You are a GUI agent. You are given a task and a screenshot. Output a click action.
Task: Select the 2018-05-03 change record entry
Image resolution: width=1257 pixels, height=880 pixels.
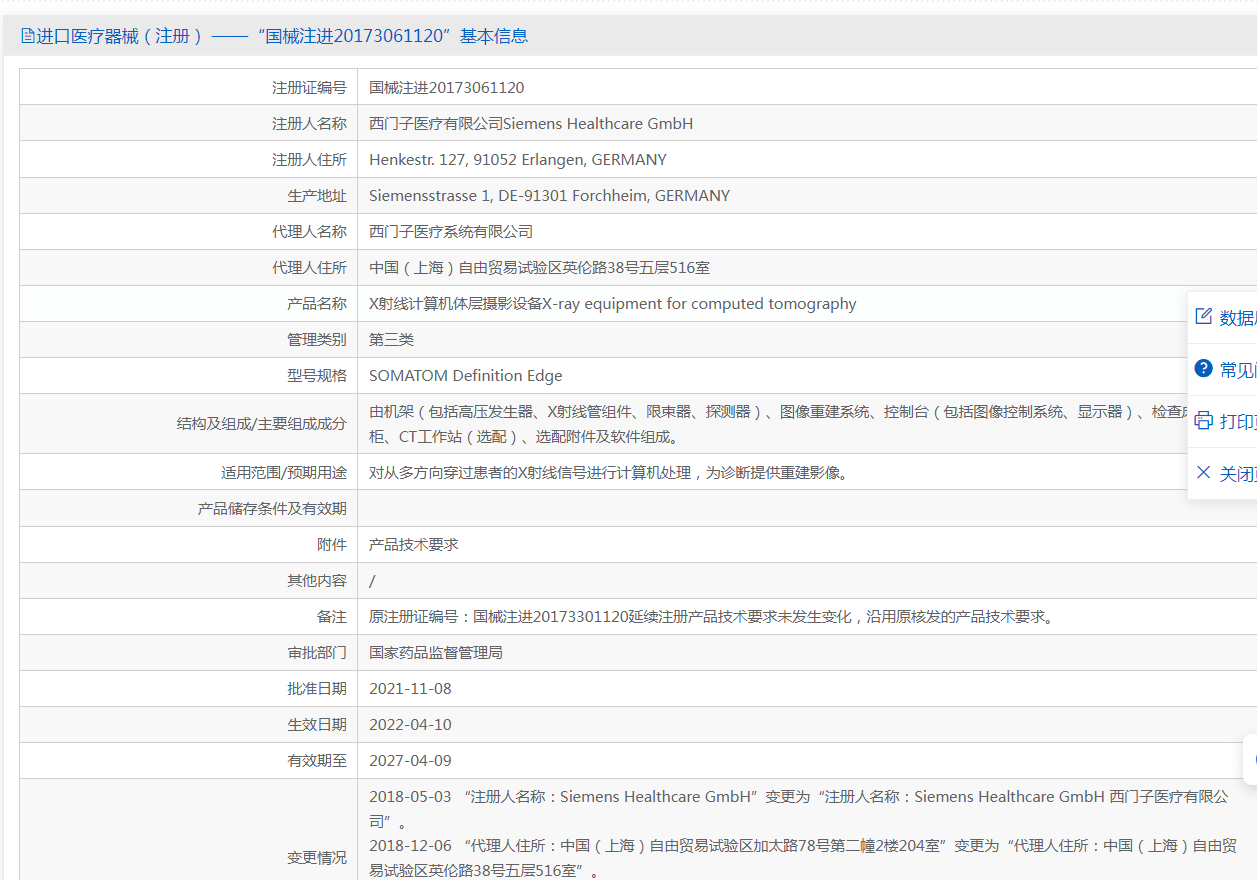pyautogui.click(x=799, y=809)
